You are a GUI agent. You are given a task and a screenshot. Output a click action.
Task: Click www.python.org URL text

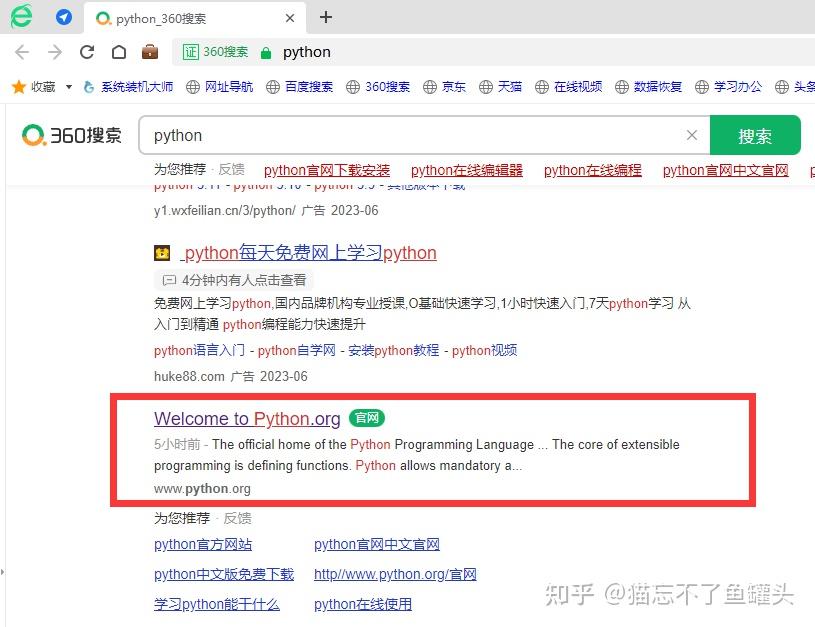pos(202,489)
